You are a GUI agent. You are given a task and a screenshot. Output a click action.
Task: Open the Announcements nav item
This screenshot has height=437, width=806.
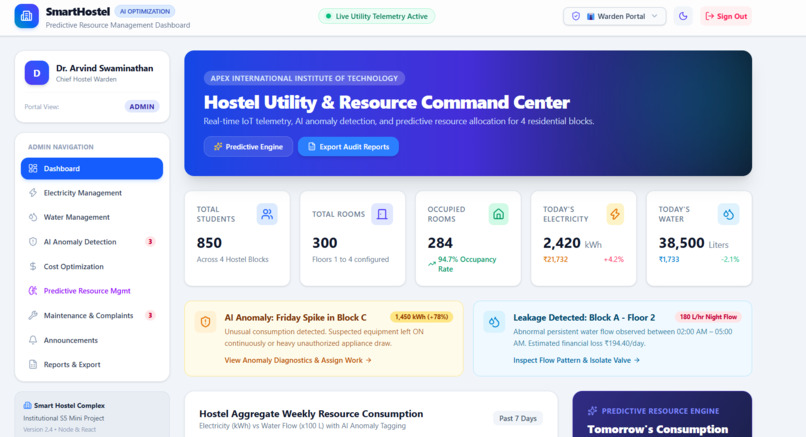point(92,340)
